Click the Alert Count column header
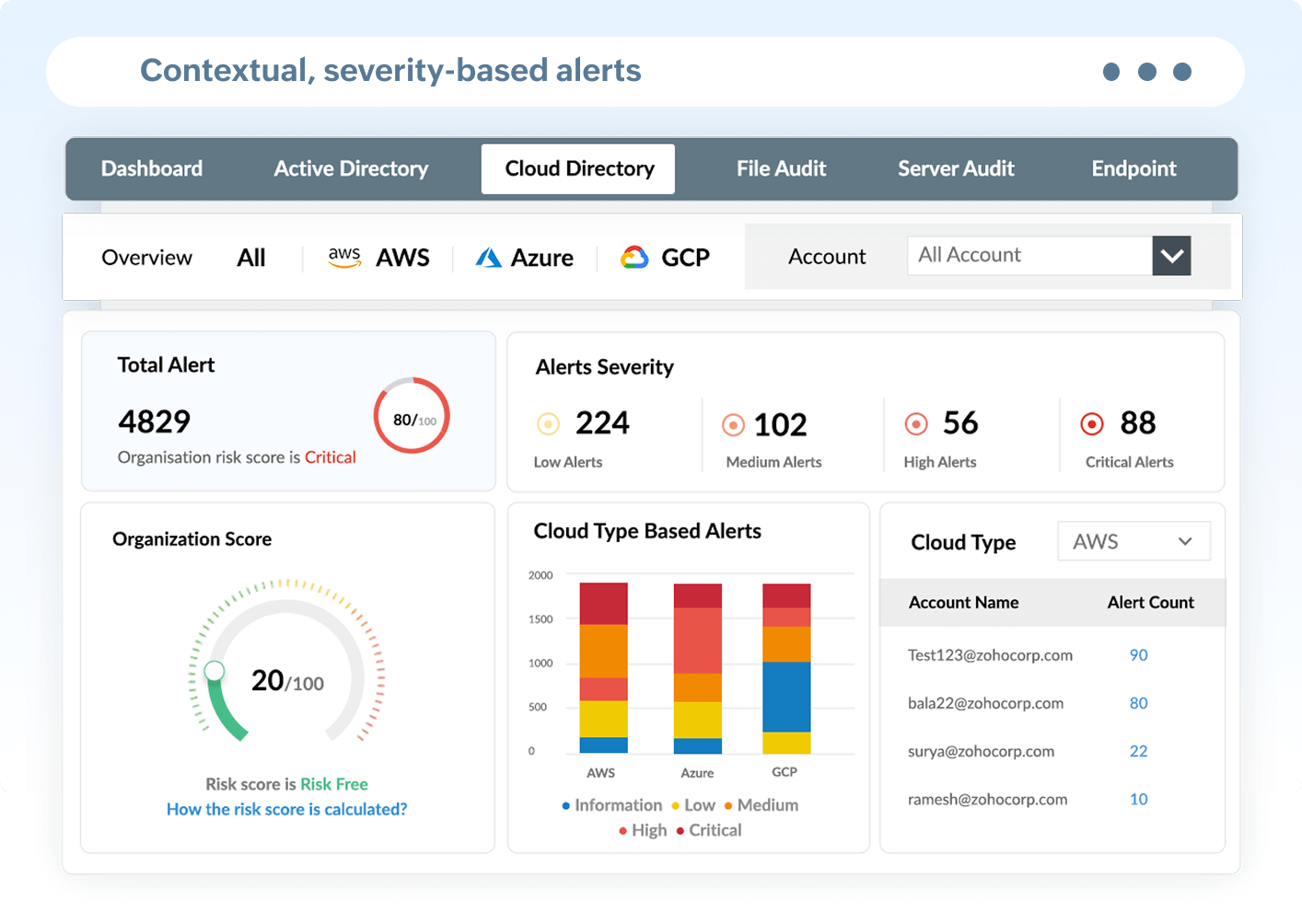Screen dimensions: 1302x924 pyautogui.click(x=1150, y=603)
